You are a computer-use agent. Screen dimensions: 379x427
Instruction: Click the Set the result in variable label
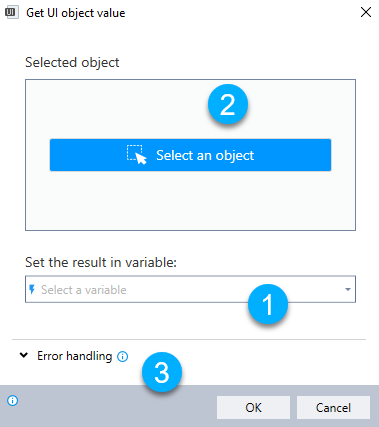101,262
